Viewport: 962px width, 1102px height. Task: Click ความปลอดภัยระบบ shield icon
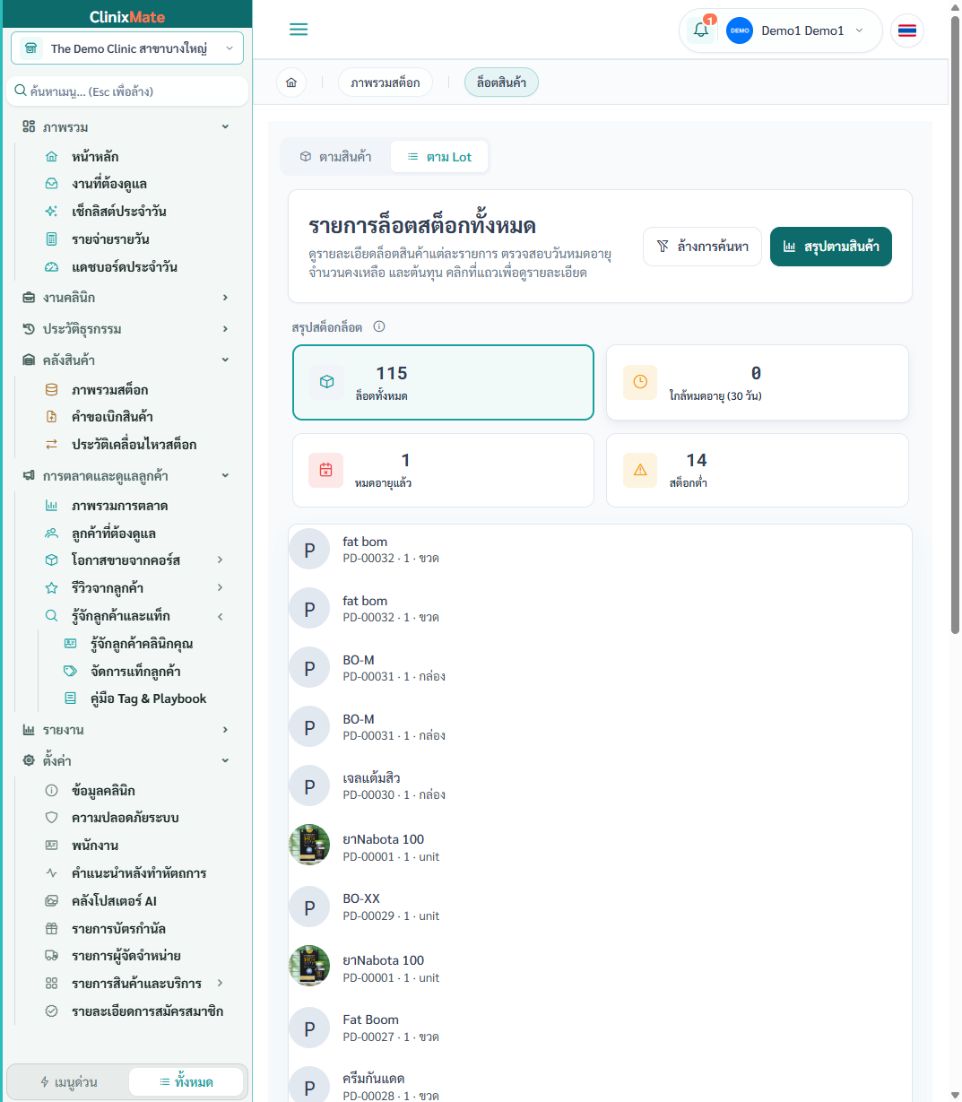(51, 818)
